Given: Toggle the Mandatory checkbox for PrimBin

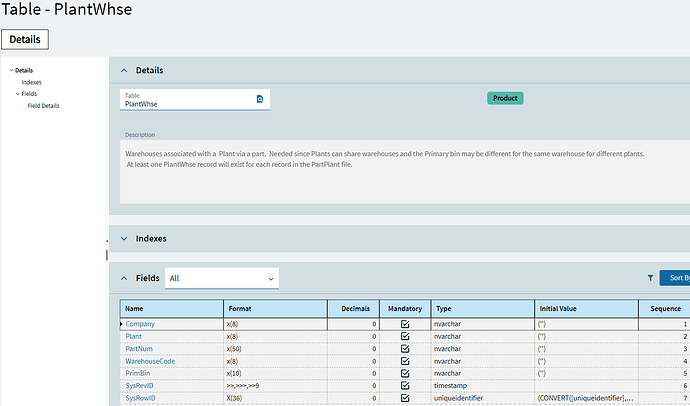Looking at the screenshot, I should pyautogui.click(x=405, y=373).
